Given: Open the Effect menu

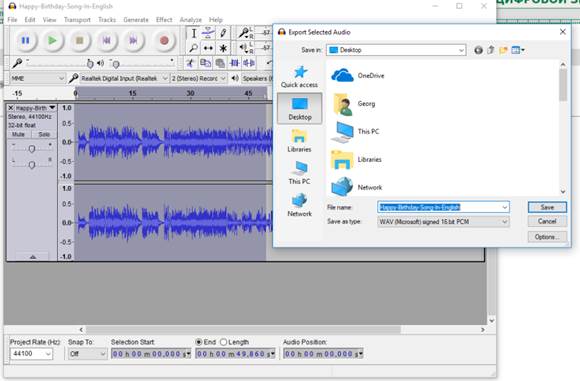Looking at the screenshot, I should [x=164, y=20].
